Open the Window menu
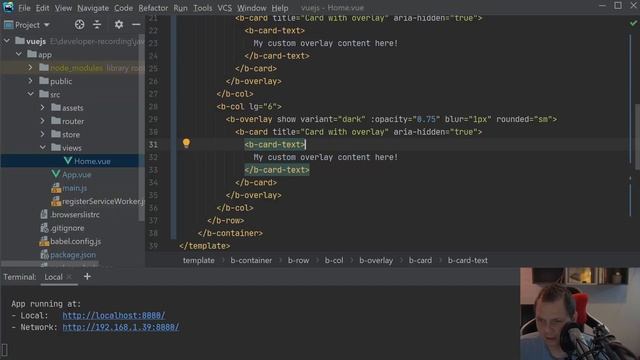 pos(251,8)
